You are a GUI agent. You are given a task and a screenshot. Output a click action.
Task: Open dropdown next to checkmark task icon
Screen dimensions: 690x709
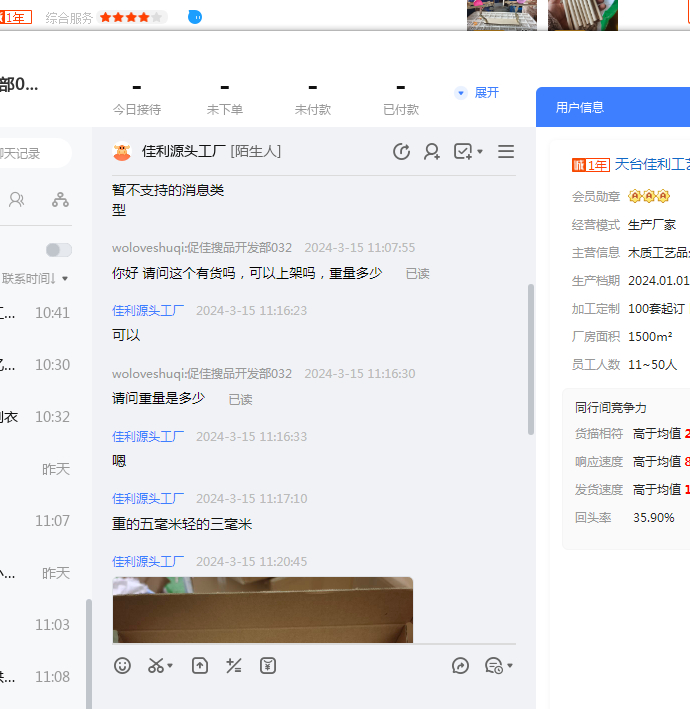pos(480,152)
